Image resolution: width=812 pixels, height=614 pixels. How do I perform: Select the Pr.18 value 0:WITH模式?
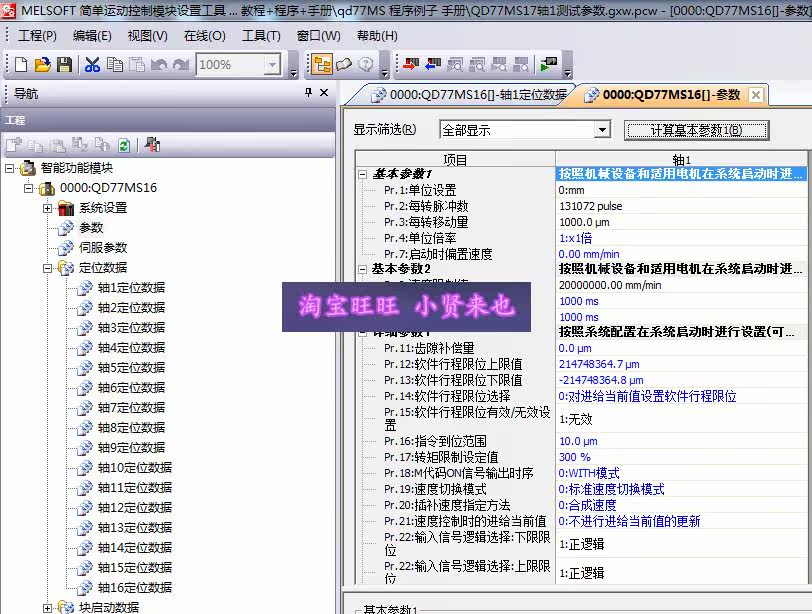(x=681, y=473)
